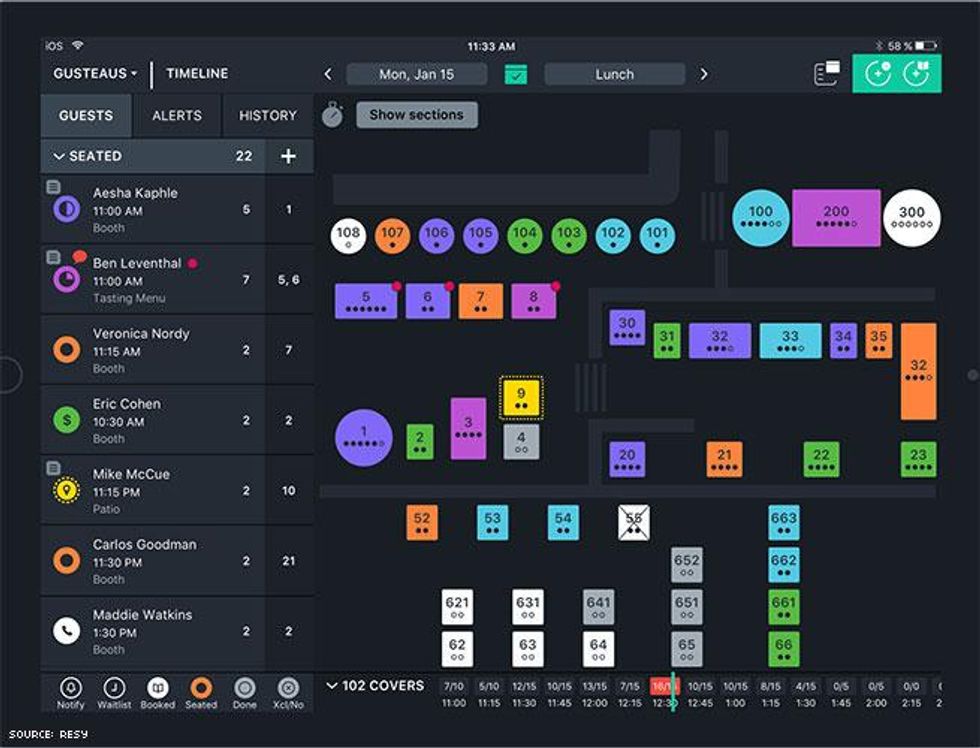Add a guest with the plus icon
980x748 pixels.
(x=288, y=156)
